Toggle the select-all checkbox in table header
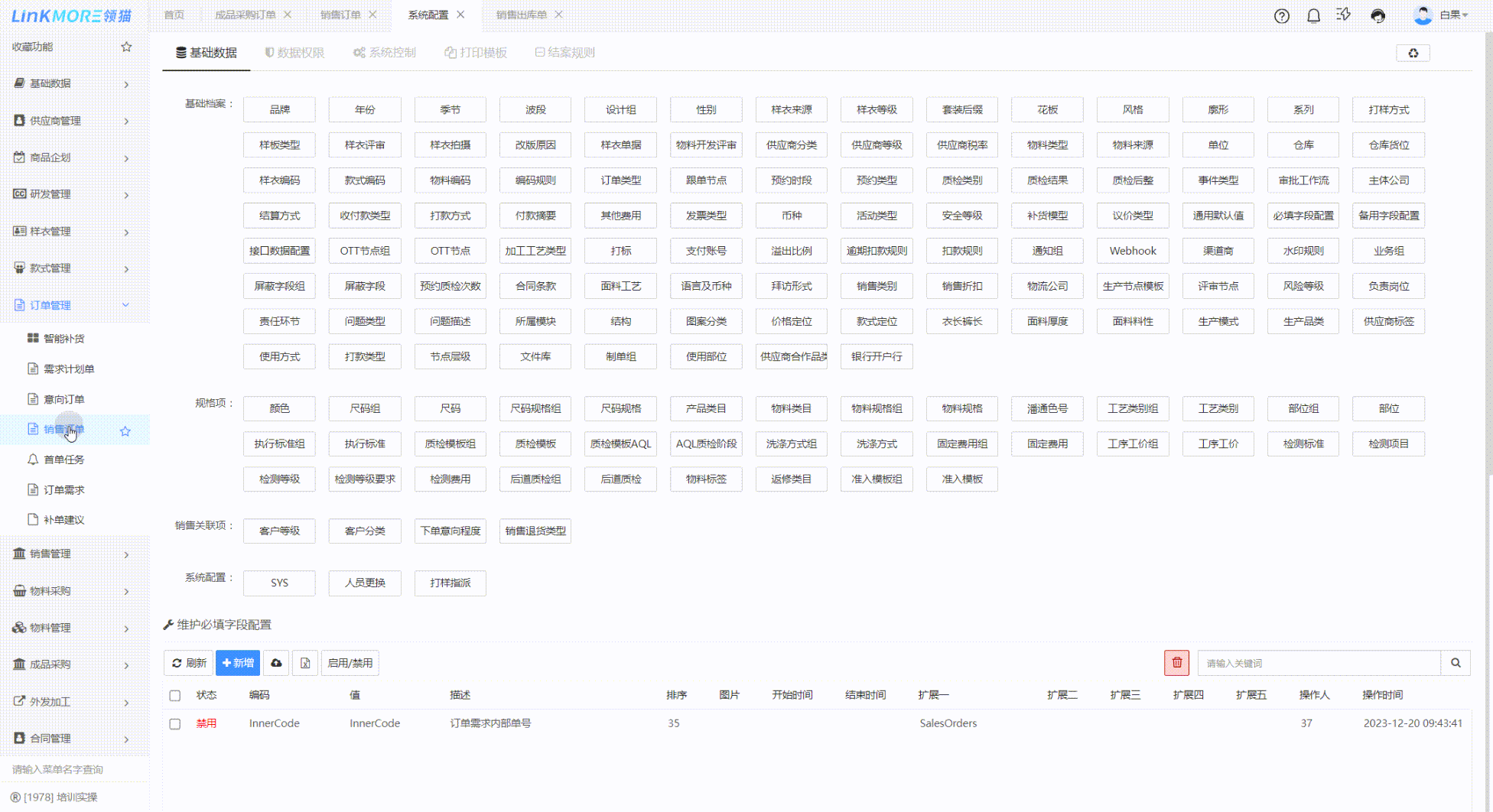Viewport: 1493px width, 812px height. tap(175, 695)
